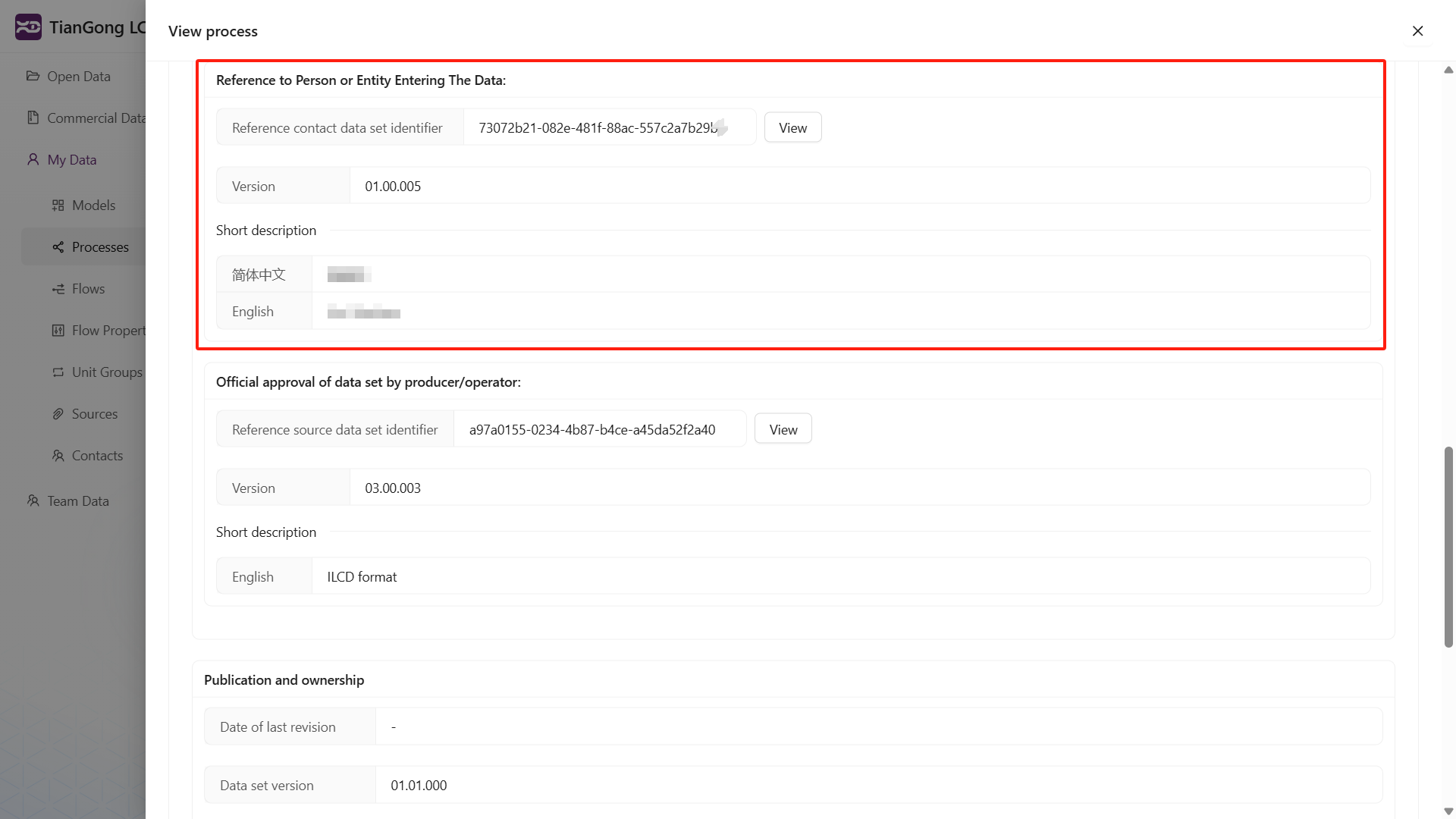Click the Open Data folder icon
The height and width of the screenshot is (819, 1456).
tap(33, 76)
